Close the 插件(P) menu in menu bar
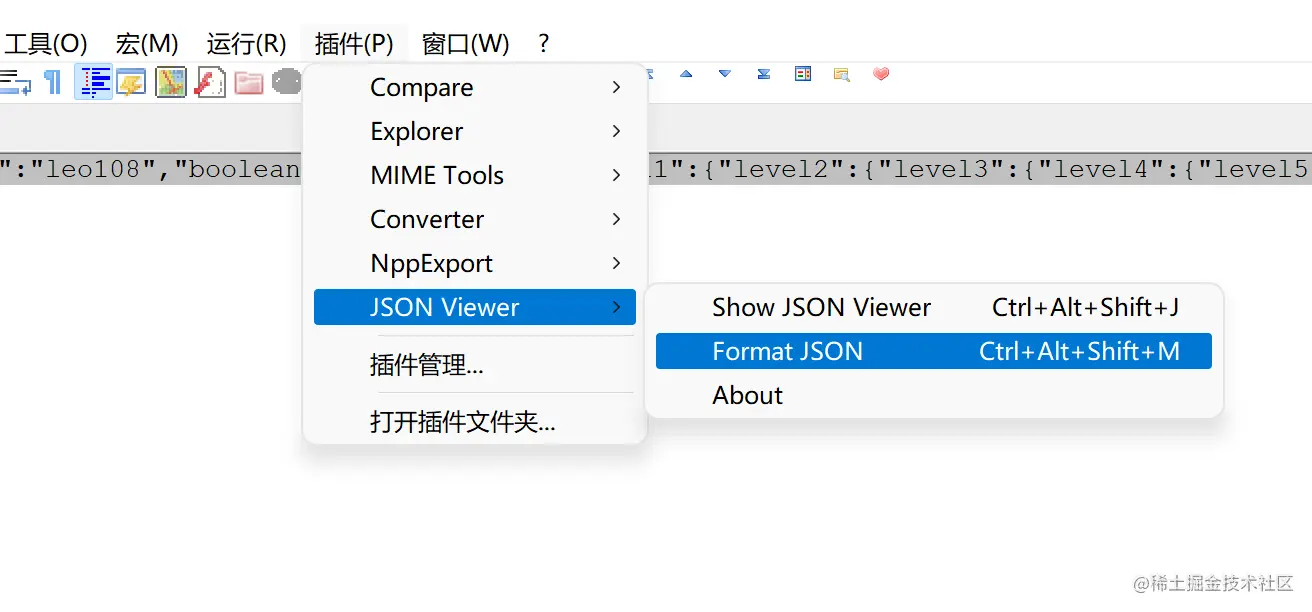 pyautogui.click(x=354, y=43)
